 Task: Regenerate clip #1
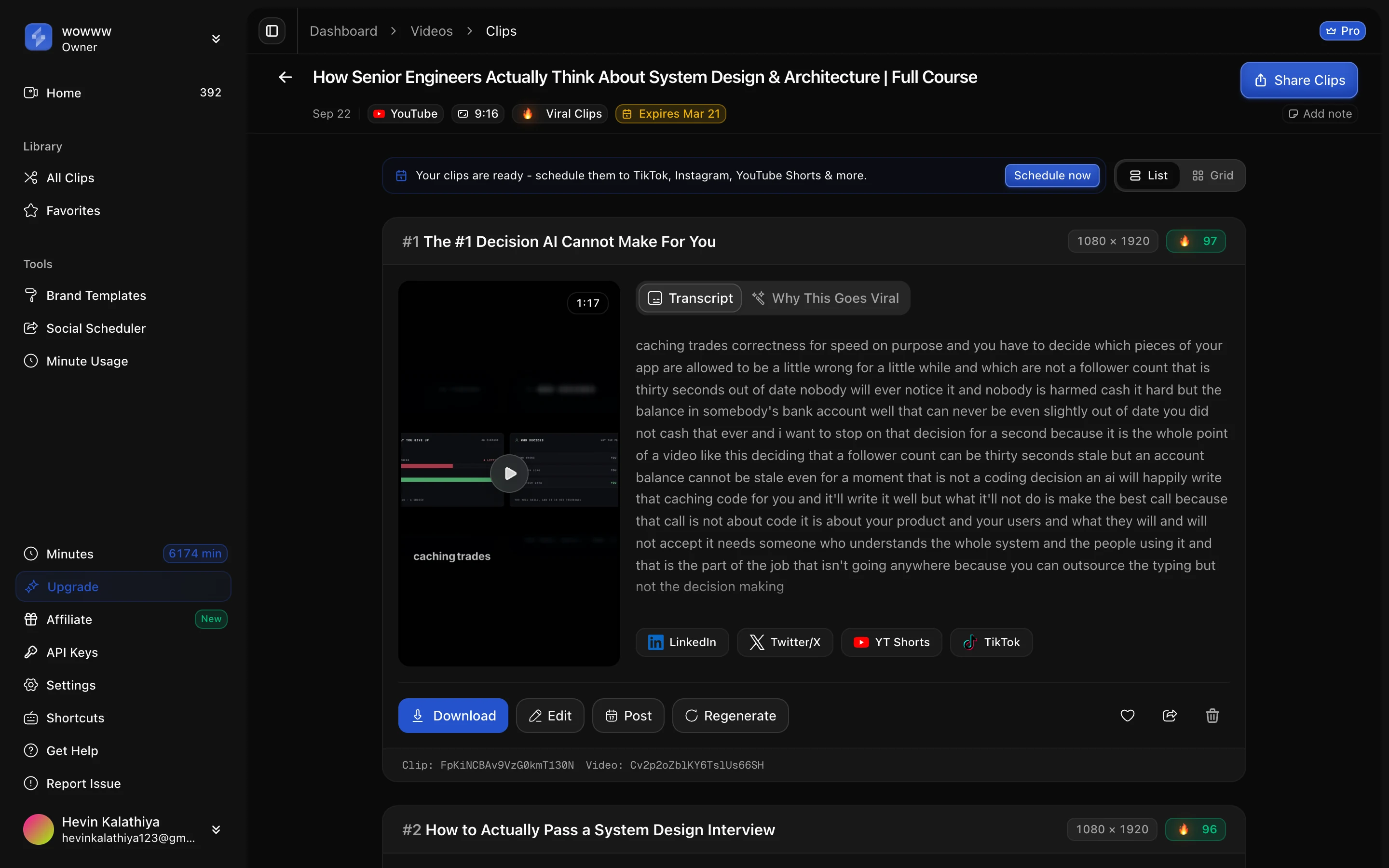(x=730, y=715)
